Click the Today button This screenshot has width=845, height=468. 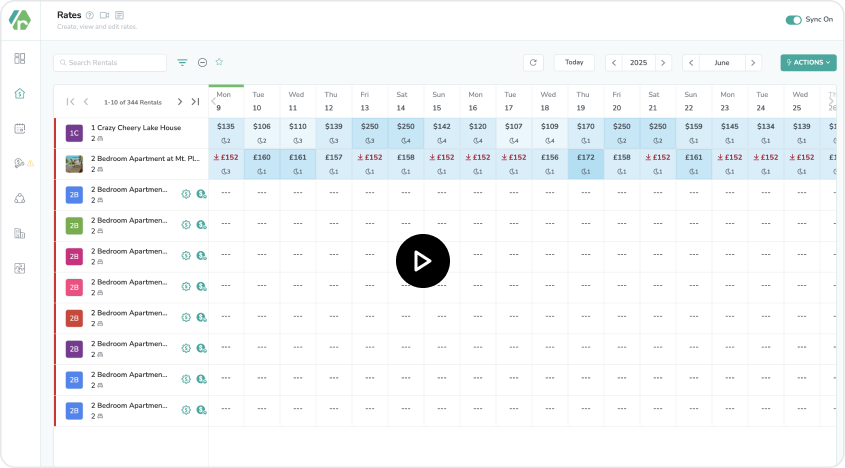[x=574, y=62]
